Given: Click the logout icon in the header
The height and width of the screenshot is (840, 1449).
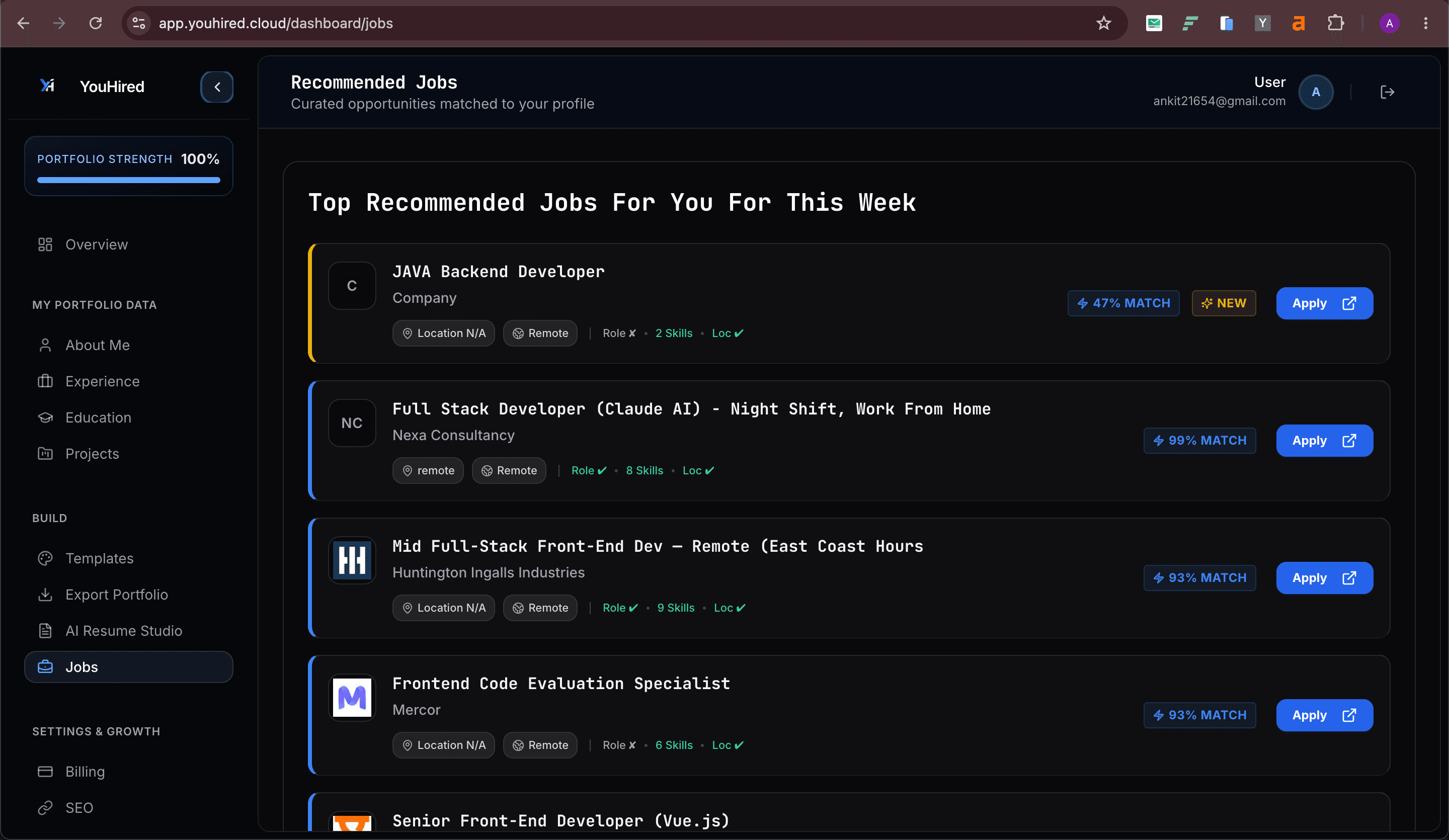Looking at the screenshot, I should (x=1387, y=92).
